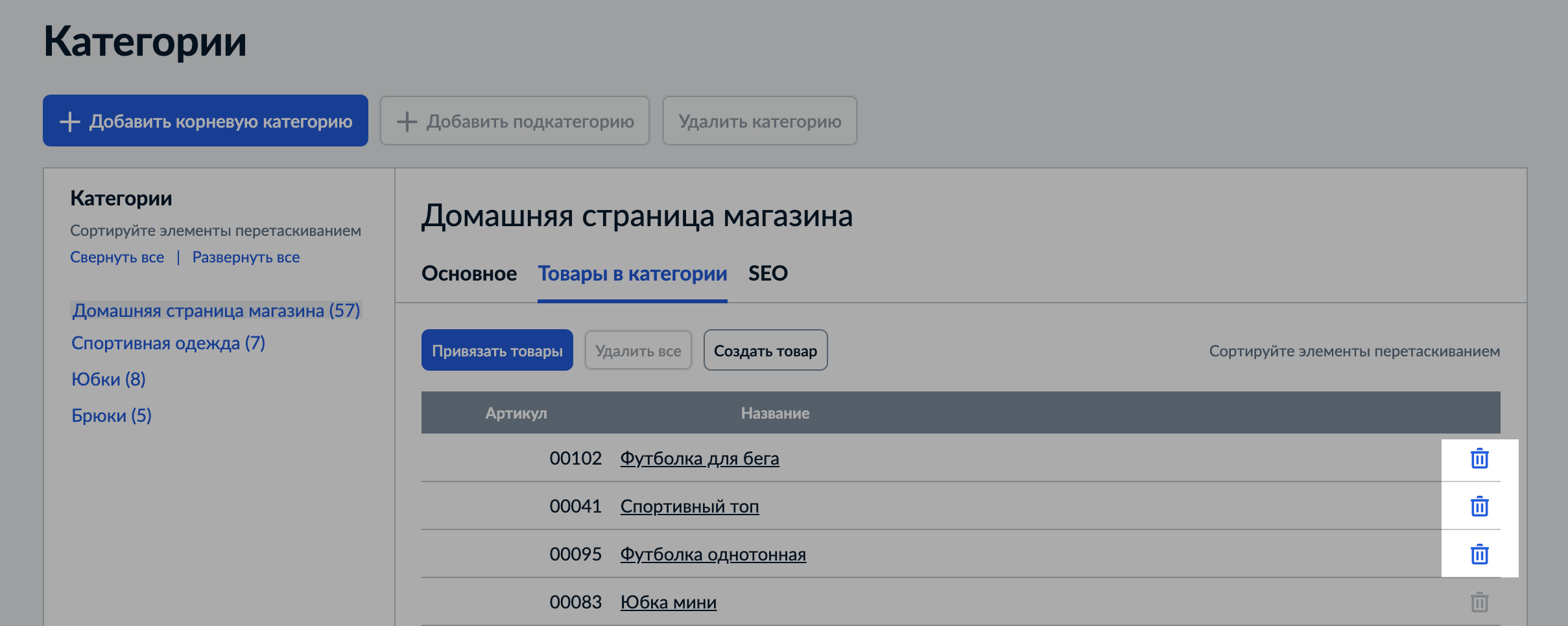Click article number 00102
1568x626 pixels.
575,458
